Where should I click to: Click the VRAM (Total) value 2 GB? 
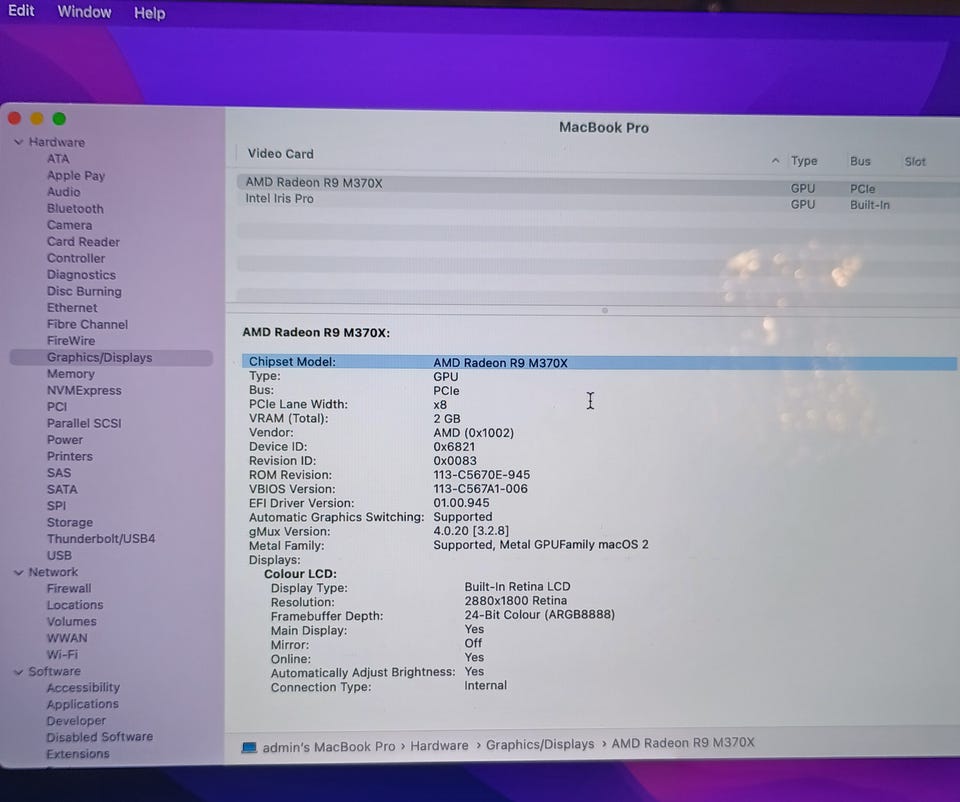pos(447,419)
